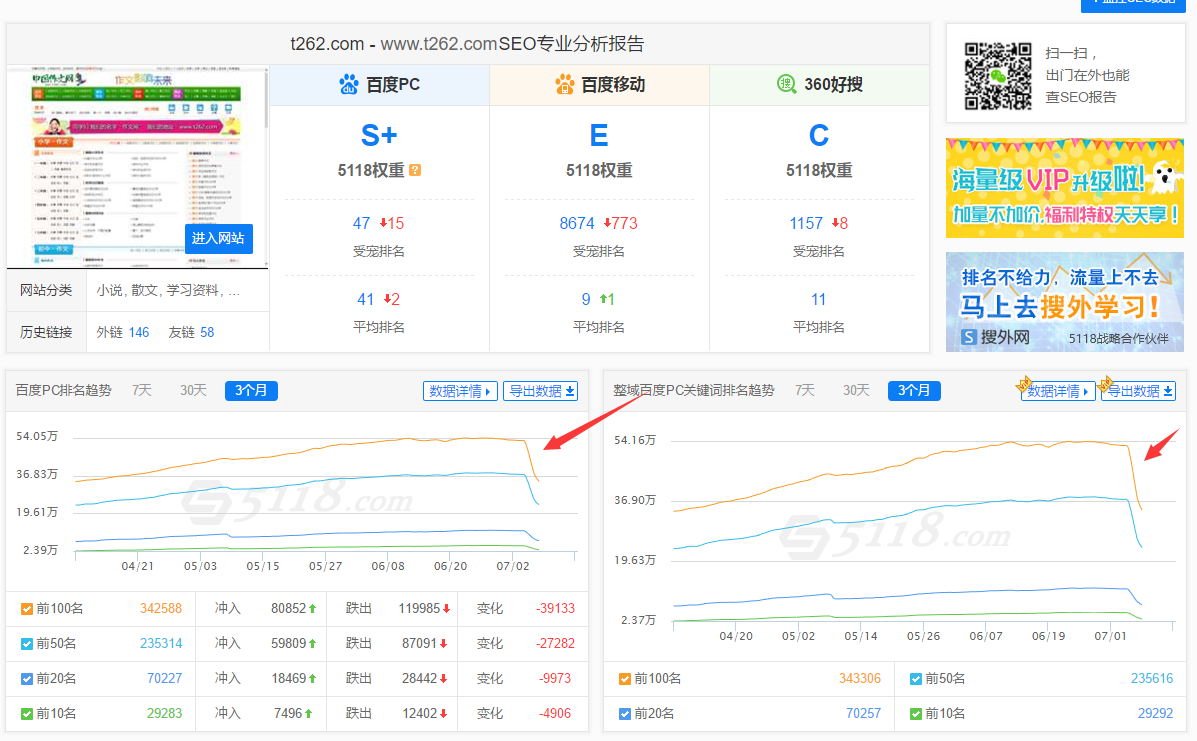Screen dimensions: 1197x741
Task: Click the C grade under 360好搜
Action: click(x=819, y=136)
